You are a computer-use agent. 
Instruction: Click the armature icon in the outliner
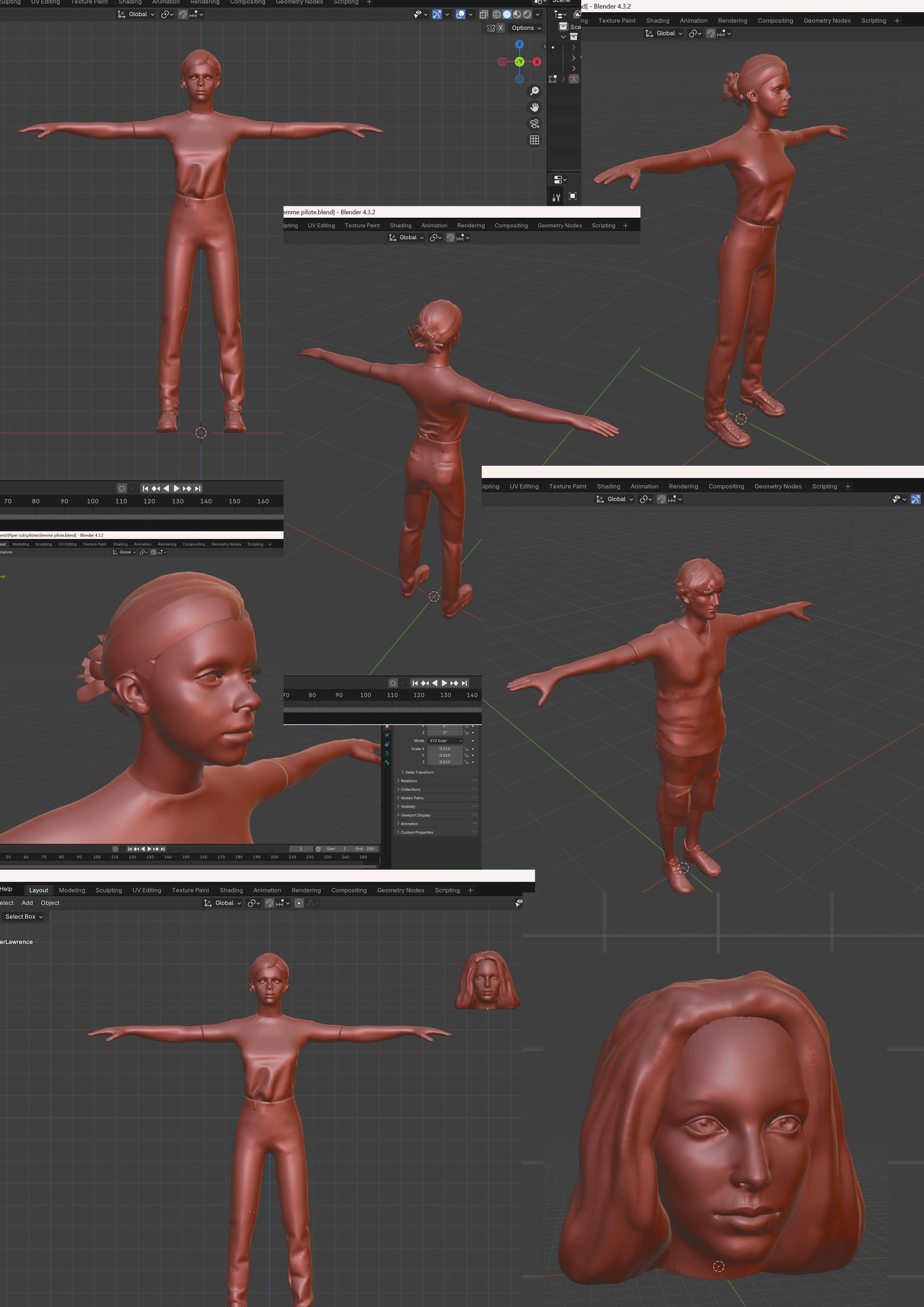click(574, 79)
